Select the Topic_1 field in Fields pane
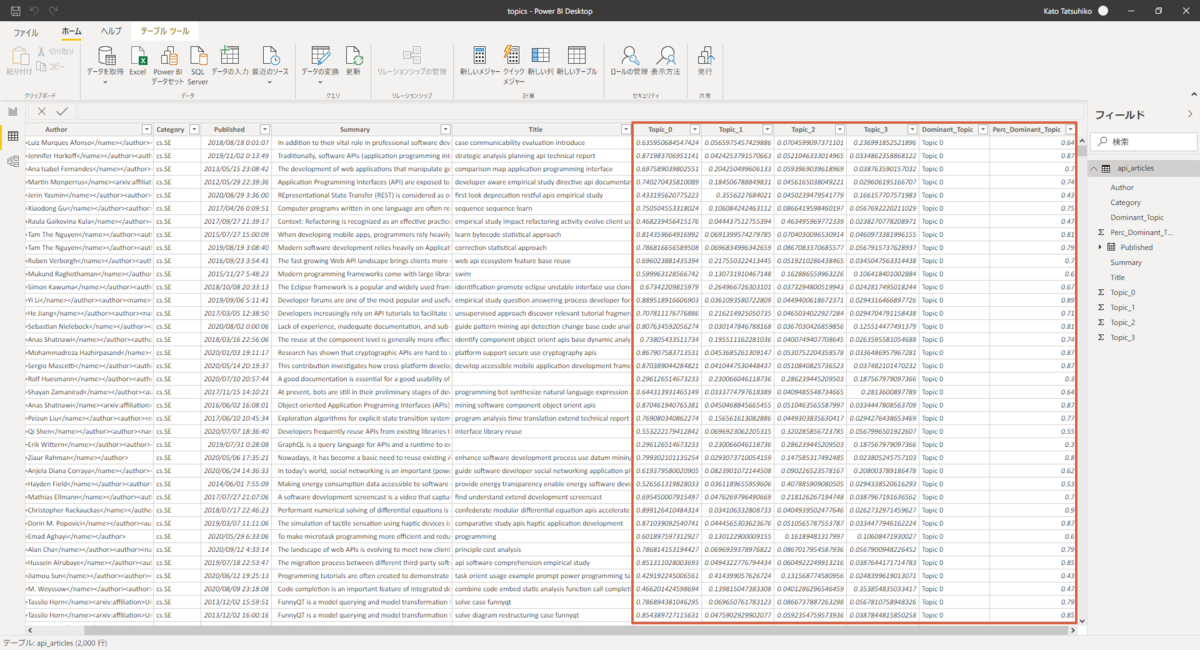The height and width of the screenshot is (650, 1200). (x=1123, y=307)
